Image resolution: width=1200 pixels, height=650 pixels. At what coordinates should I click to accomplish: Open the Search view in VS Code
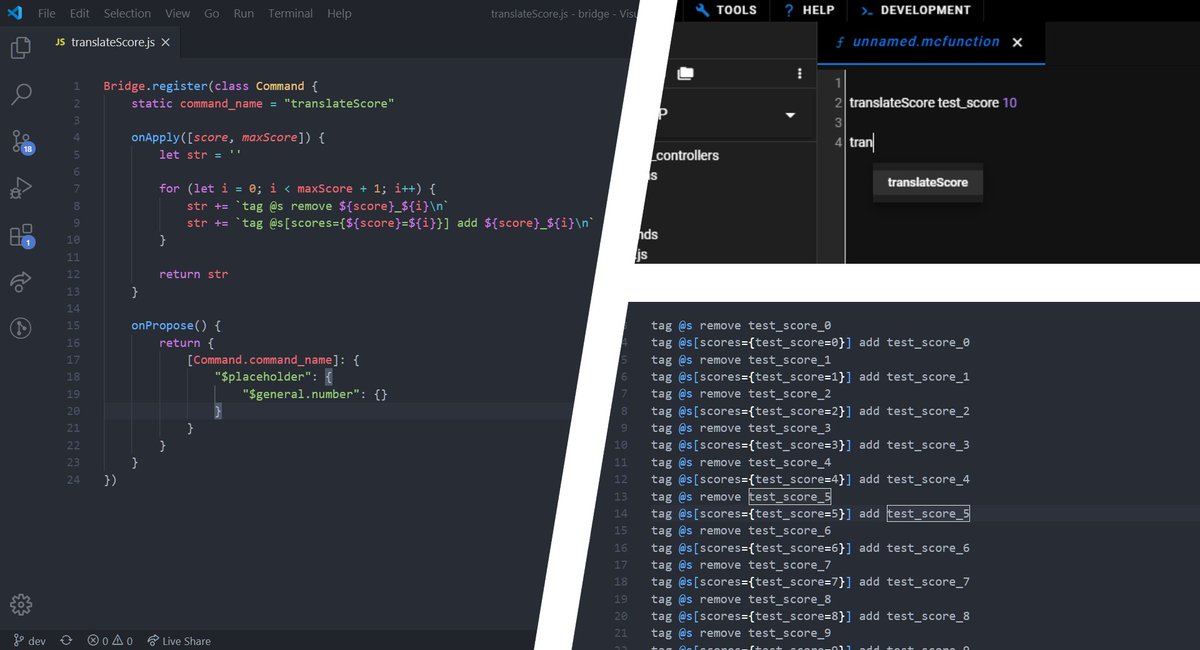[x=21, y=94]
